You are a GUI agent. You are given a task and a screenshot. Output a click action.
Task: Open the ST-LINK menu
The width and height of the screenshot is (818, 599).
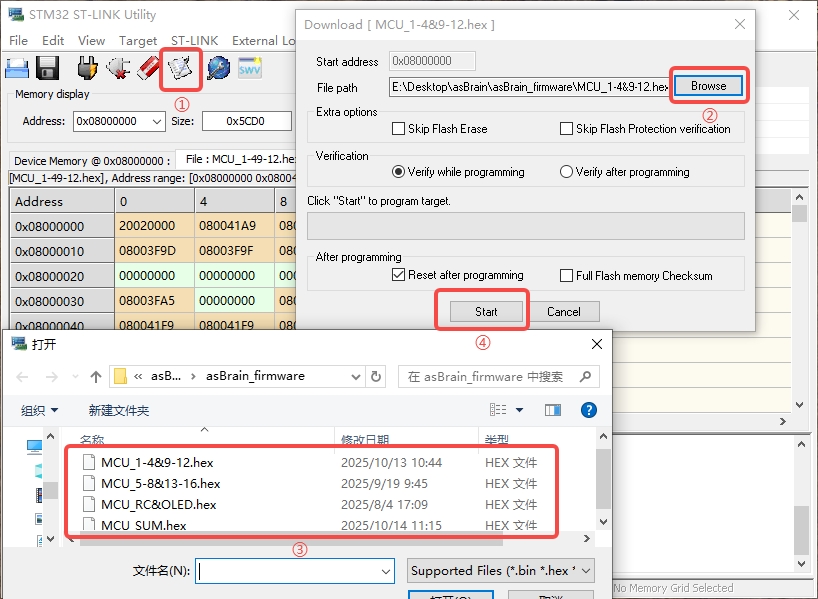coord(193,41)
